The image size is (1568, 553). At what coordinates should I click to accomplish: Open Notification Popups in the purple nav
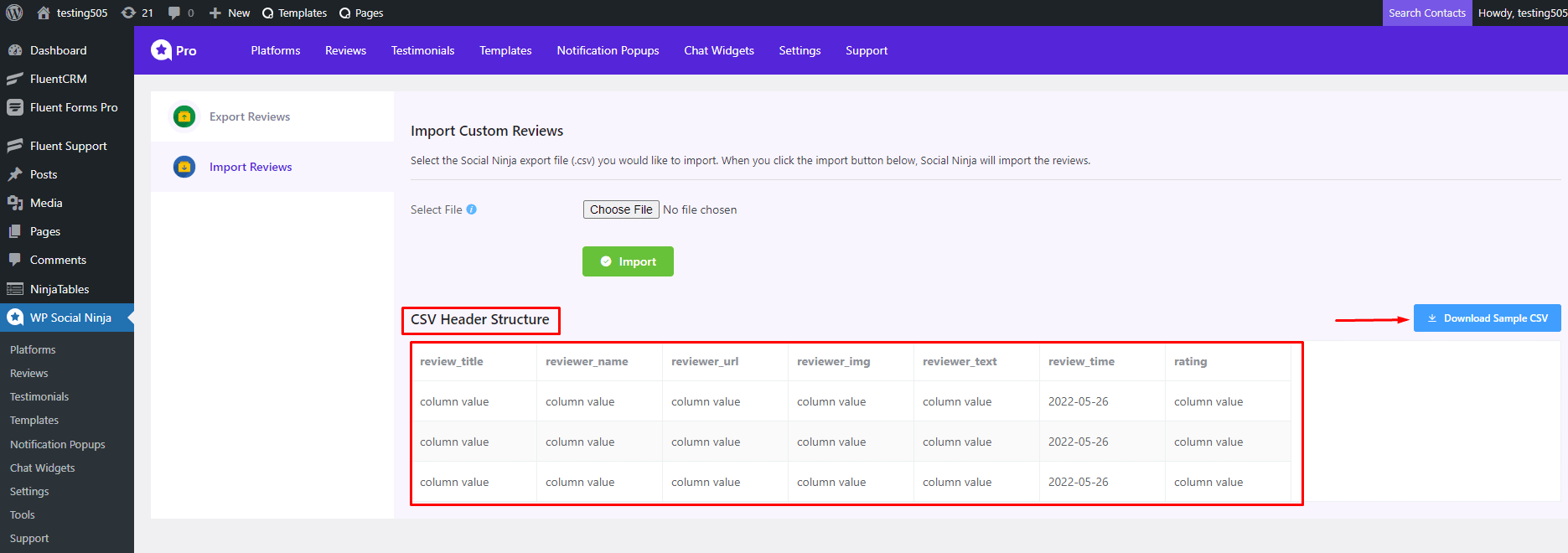click(x=608, y=50)
